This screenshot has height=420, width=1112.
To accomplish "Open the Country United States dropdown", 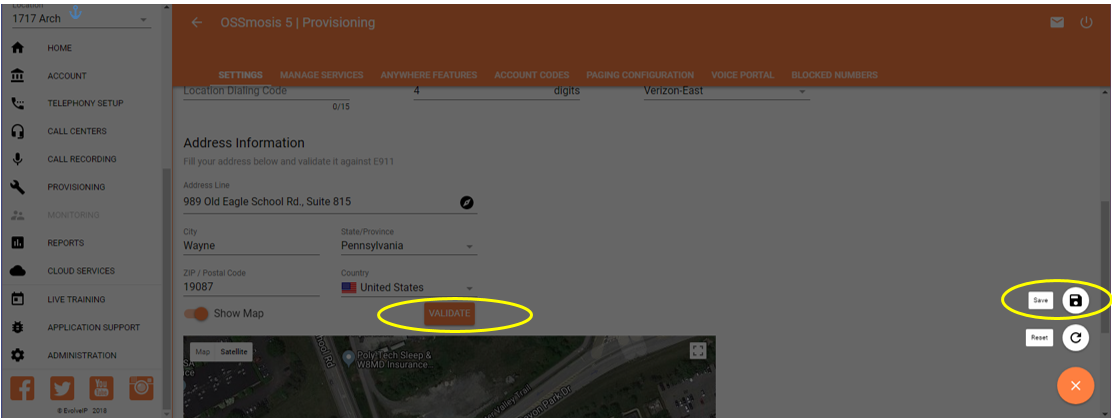I will [408, 288].
